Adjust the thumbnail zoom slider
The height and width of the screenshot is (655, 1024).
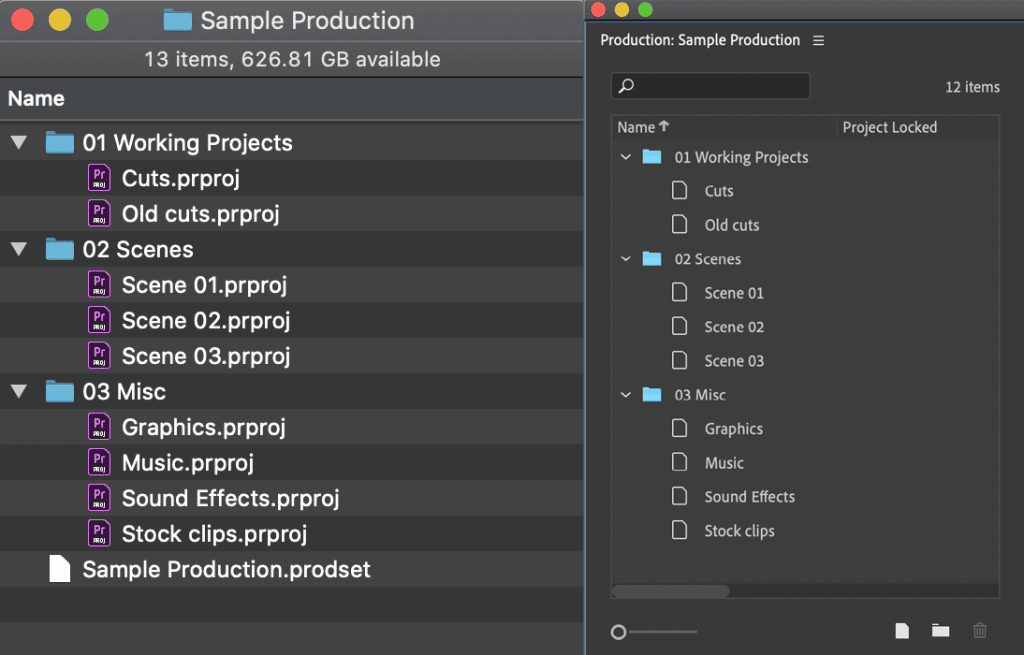pos(619,631)
